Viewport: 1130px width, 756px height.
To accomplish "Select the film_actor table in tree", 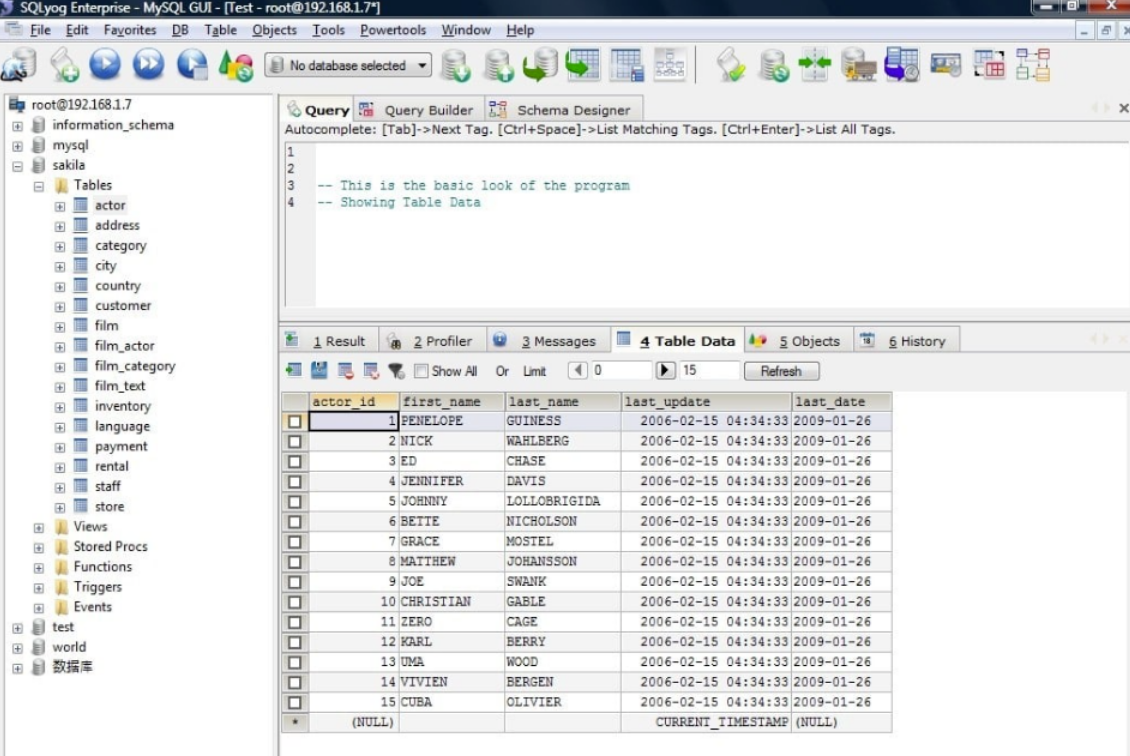I will (x=124, y=346).
